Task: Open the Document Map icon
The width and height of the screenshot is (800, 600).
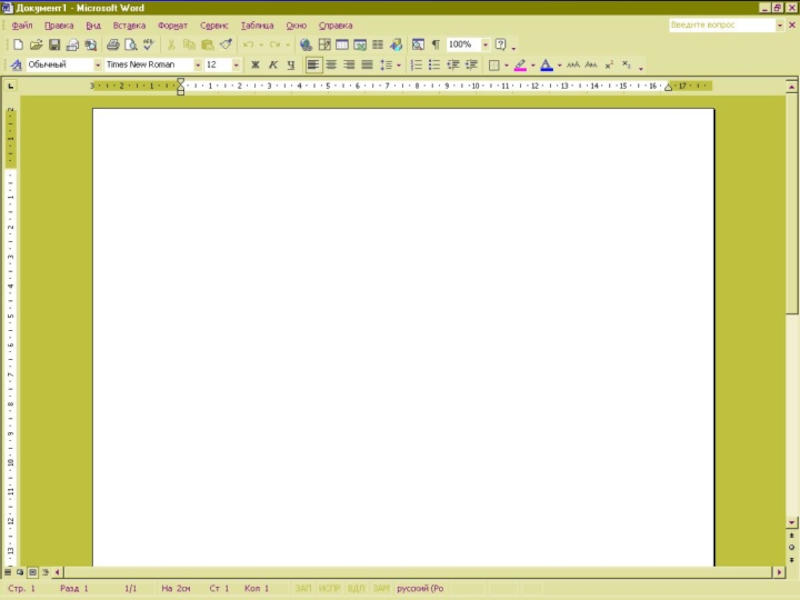Action: (x=418, y=45)
